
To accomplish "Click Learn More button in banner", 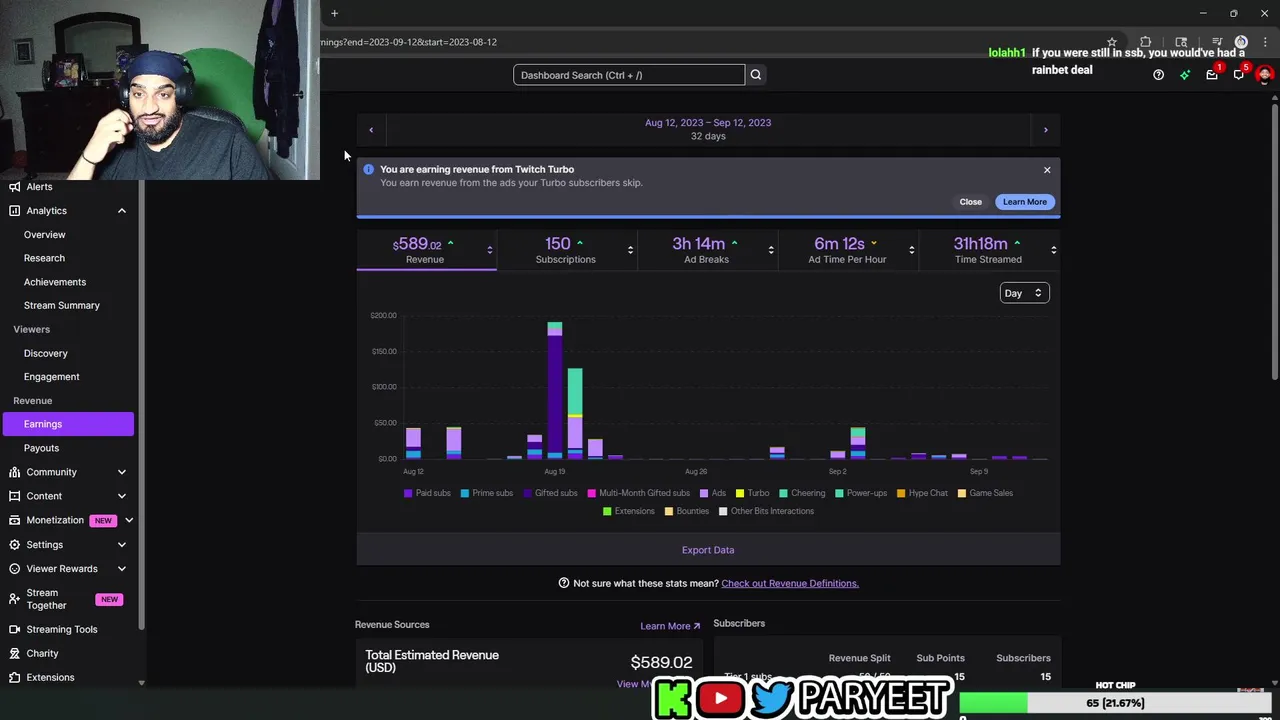I will pyautogui.click(x=1025, y=202).
